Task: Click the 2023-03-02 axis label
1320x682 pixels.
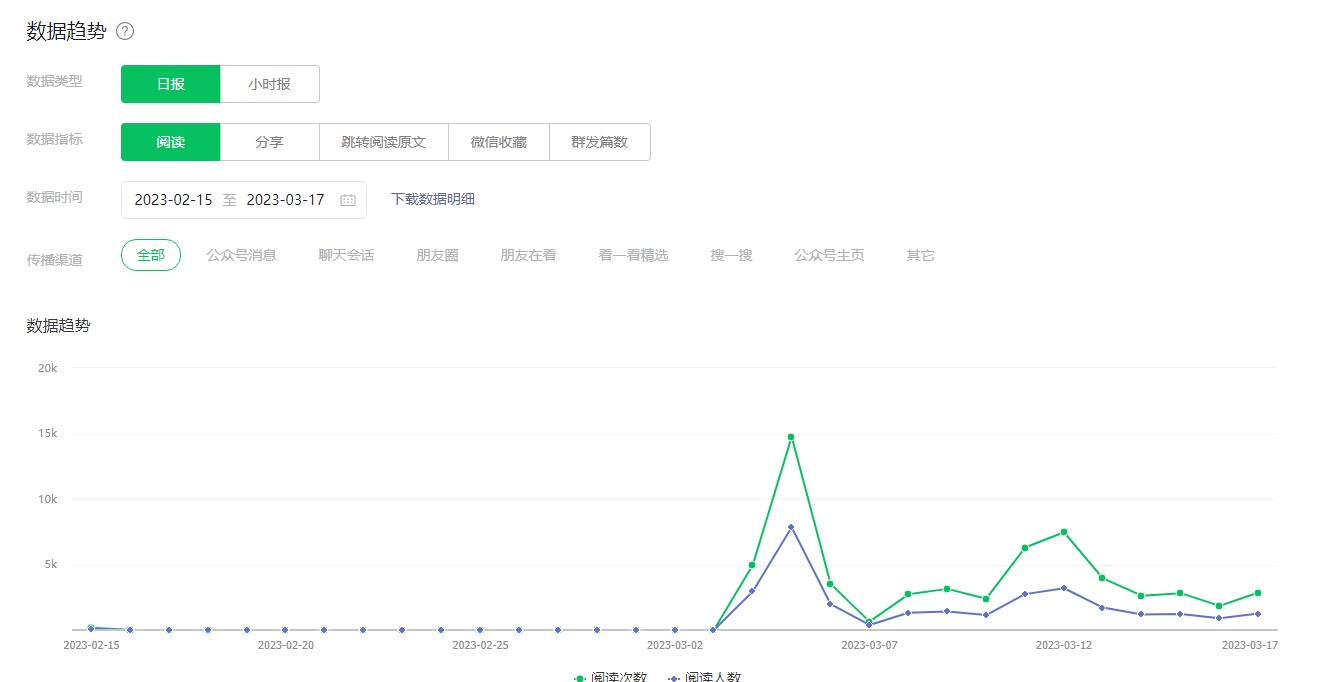Action: [675, 645]
